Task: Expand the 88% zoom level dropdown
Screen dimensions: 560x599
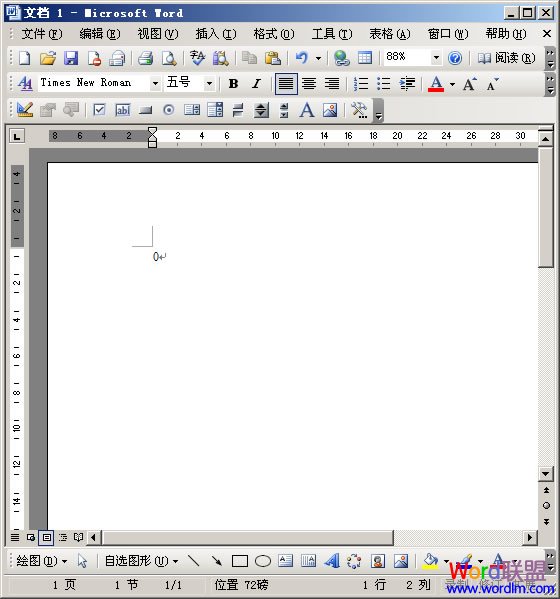Action: 436,58
